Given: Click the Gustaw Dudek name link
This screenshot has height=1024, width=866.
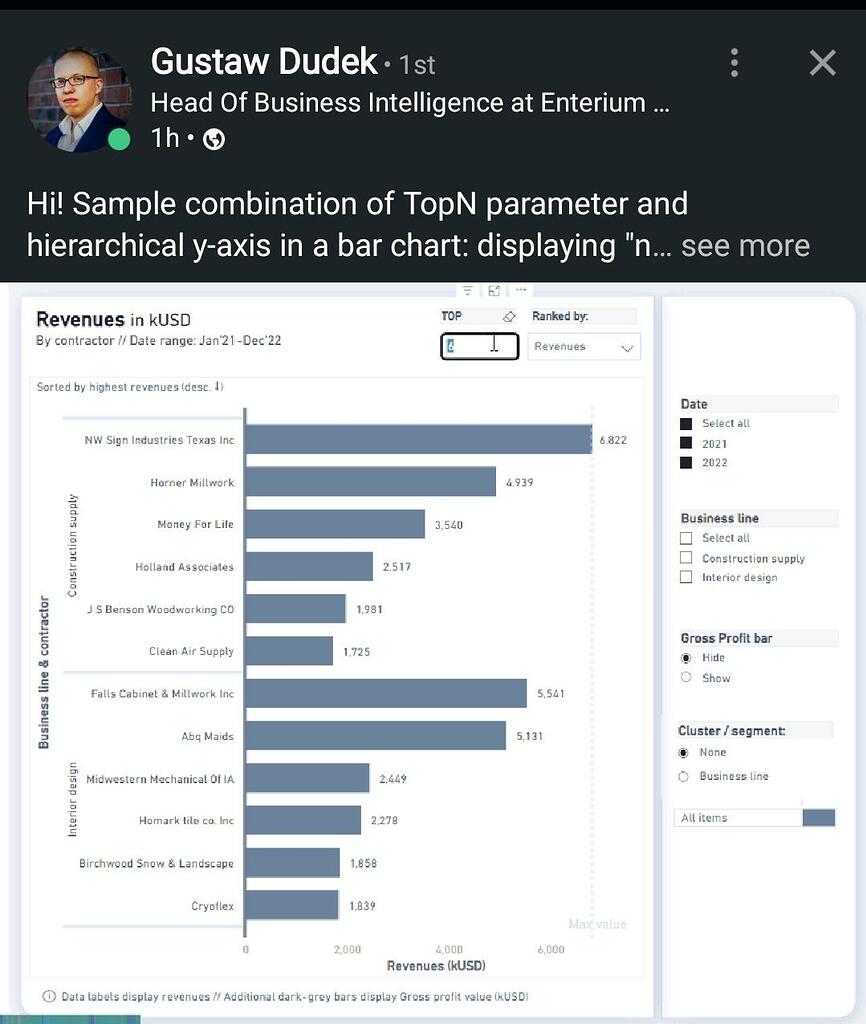Looking at the screenshot, I should (263, 61).
